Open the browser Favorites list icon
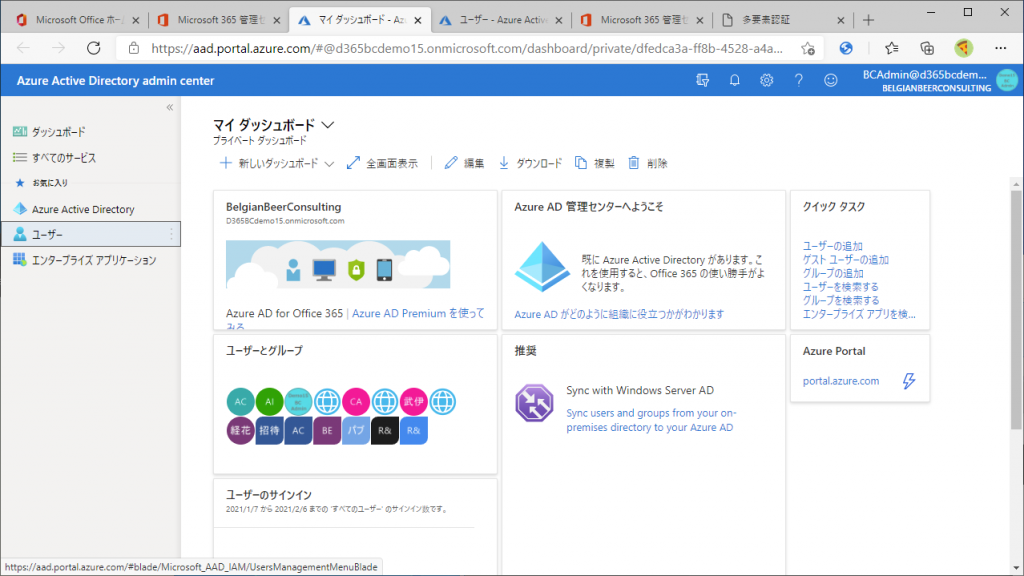The image size is (1024, 576). (x=891, y=48)
